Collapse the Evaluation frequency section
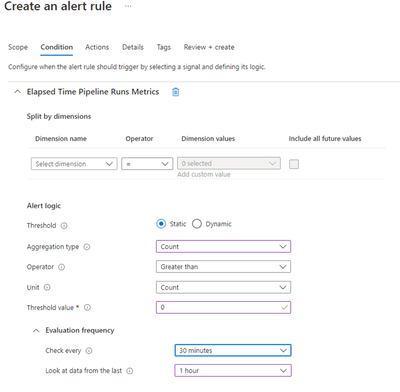This screenshot has height=392, width=400. [x=36, y=331]
